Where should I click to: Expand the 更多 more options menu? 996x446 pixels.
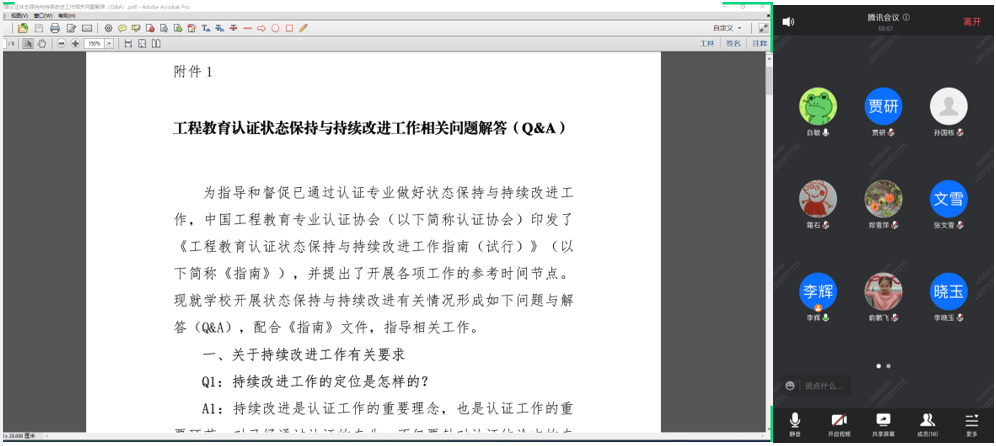tap(971, 424)
